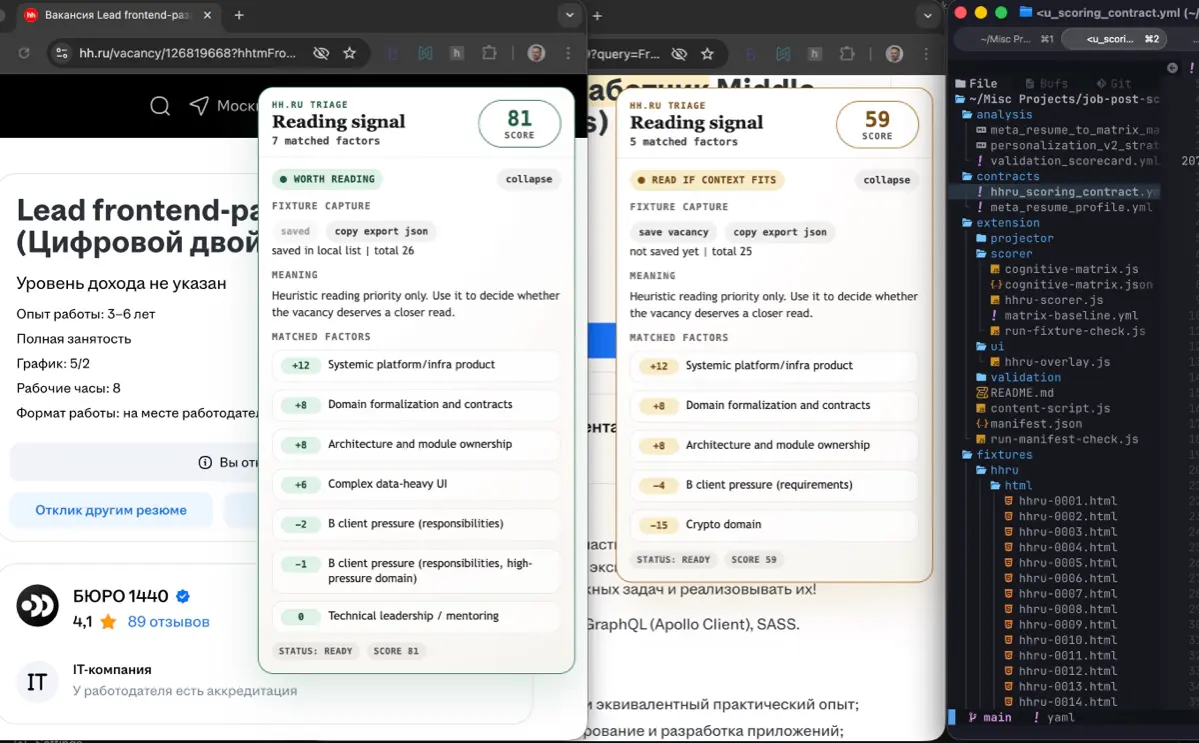The image size is (1199, 743).
Task: Click copy export json in 81 score panel
Action: click(382, 231)
